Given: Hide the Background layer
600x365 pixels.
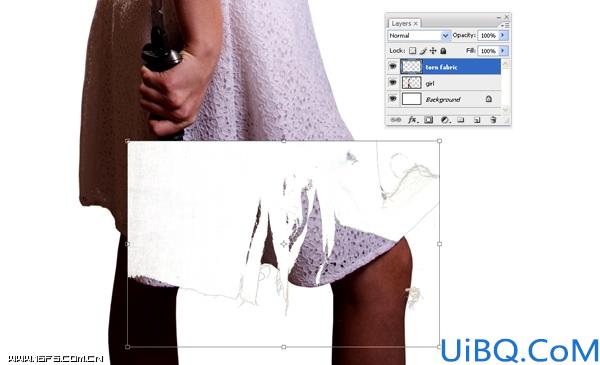Looking at the screenshot, I should [393, 99].
